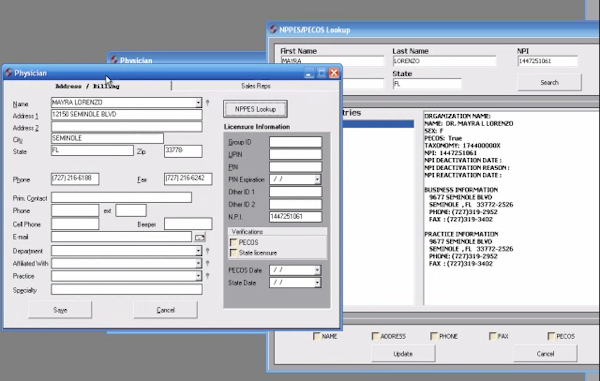Open the PECOS Date dropdown
The image size is (600, 381).
(317, 270)
